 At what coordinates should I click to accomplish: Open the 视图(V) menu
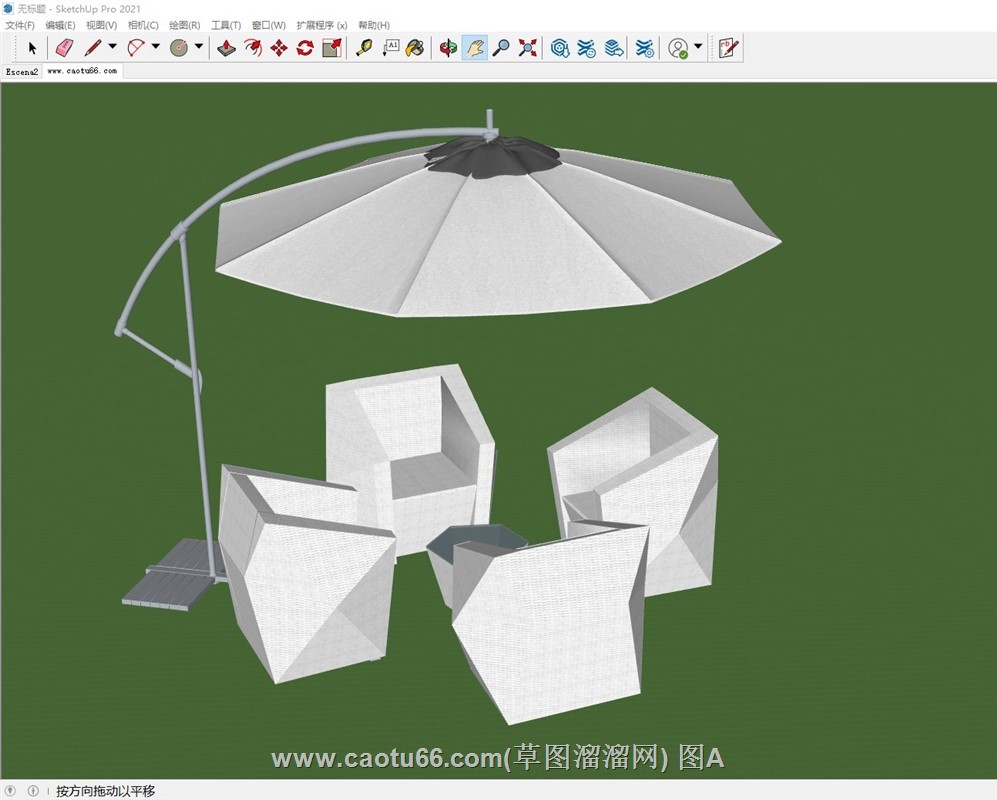pos(102,25)
